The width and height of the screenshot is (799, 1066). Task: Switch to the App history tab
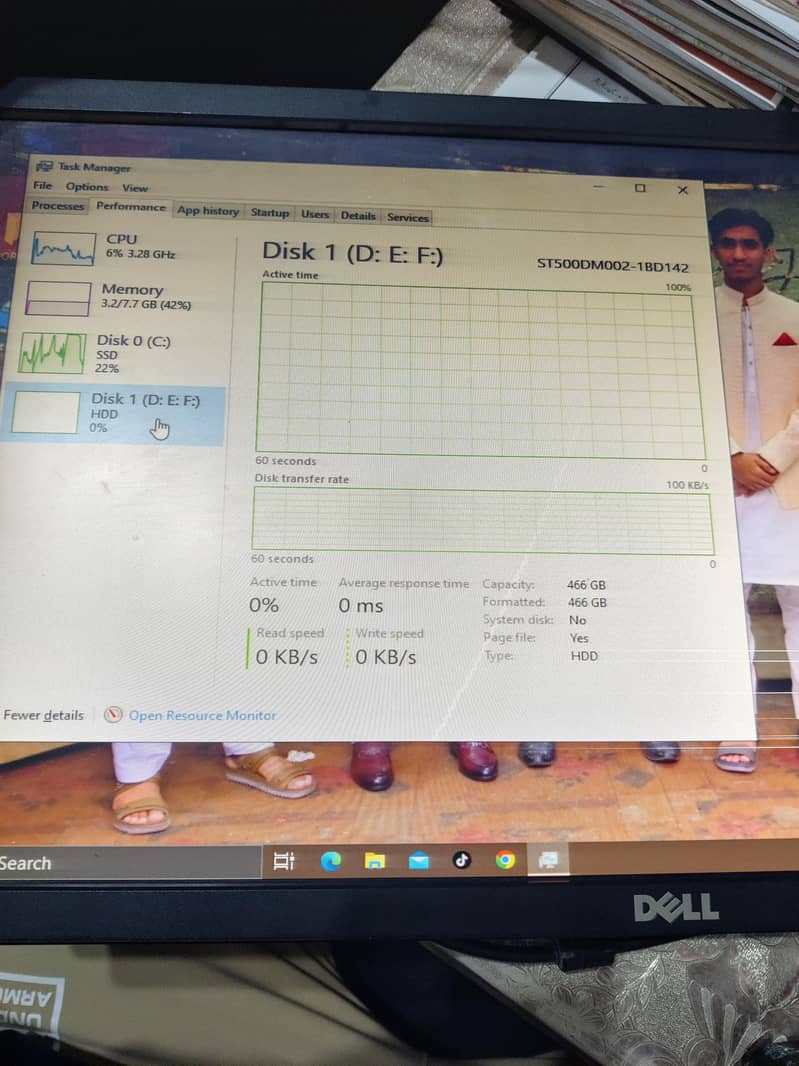click(208, 211)
